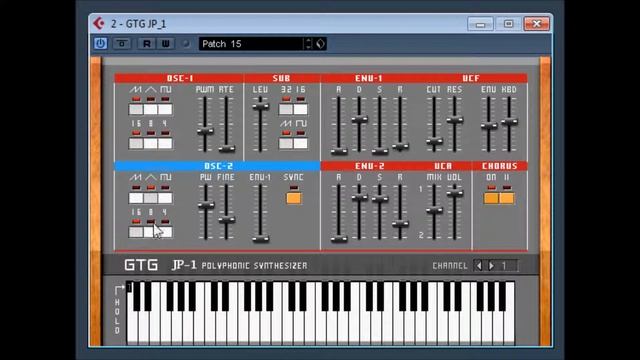Click the ENV-2 release slider handle
The height and width of the screenshot is (360, 640).
tap(400, 224)
